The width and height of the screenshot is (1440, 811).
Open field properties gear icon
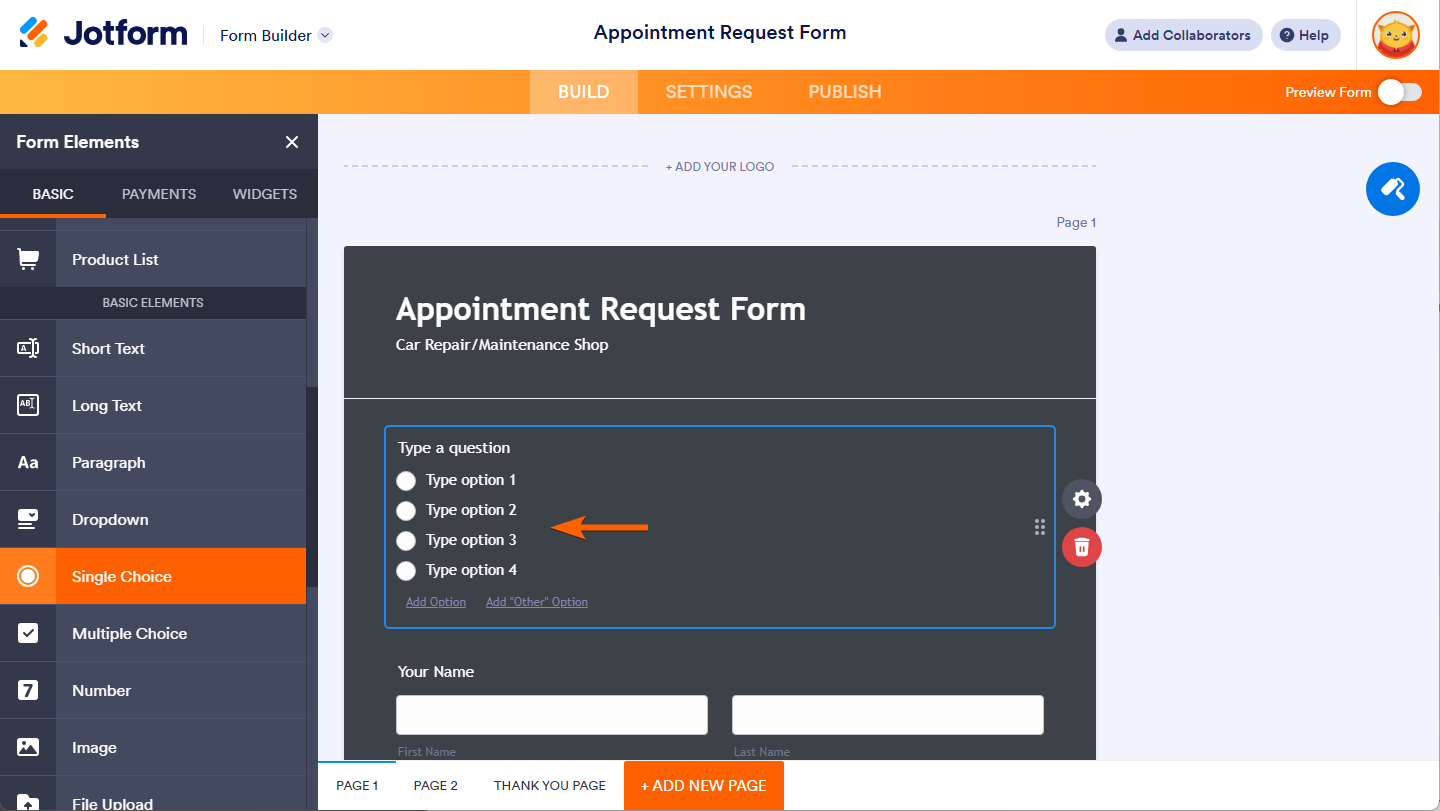click(1081, 499)
